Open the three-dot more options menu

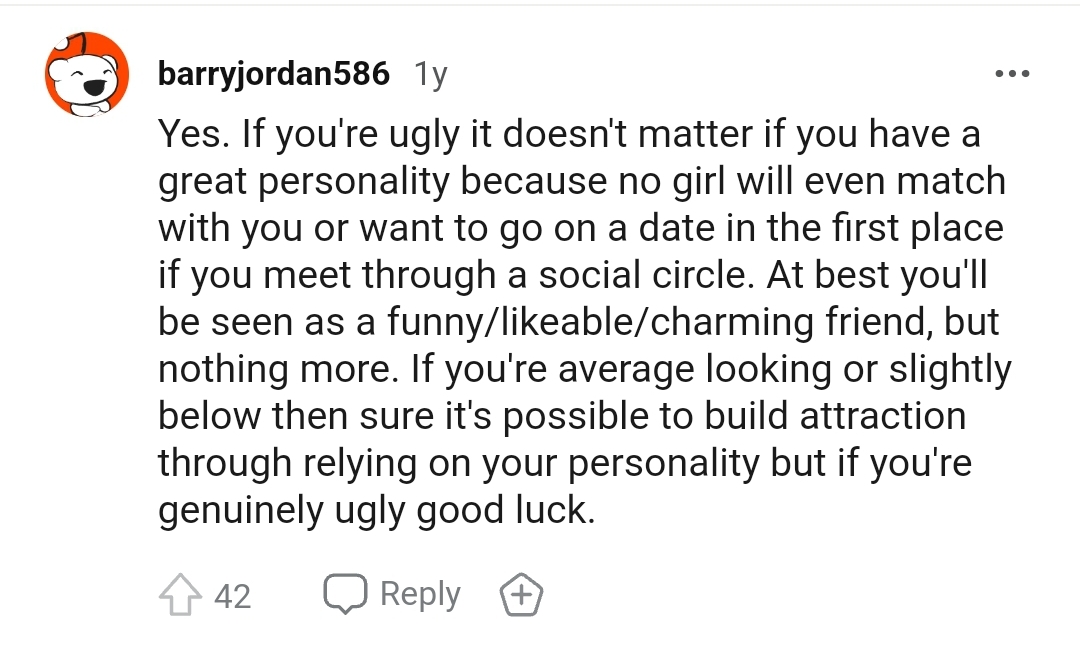click(x=1011, y=75)
